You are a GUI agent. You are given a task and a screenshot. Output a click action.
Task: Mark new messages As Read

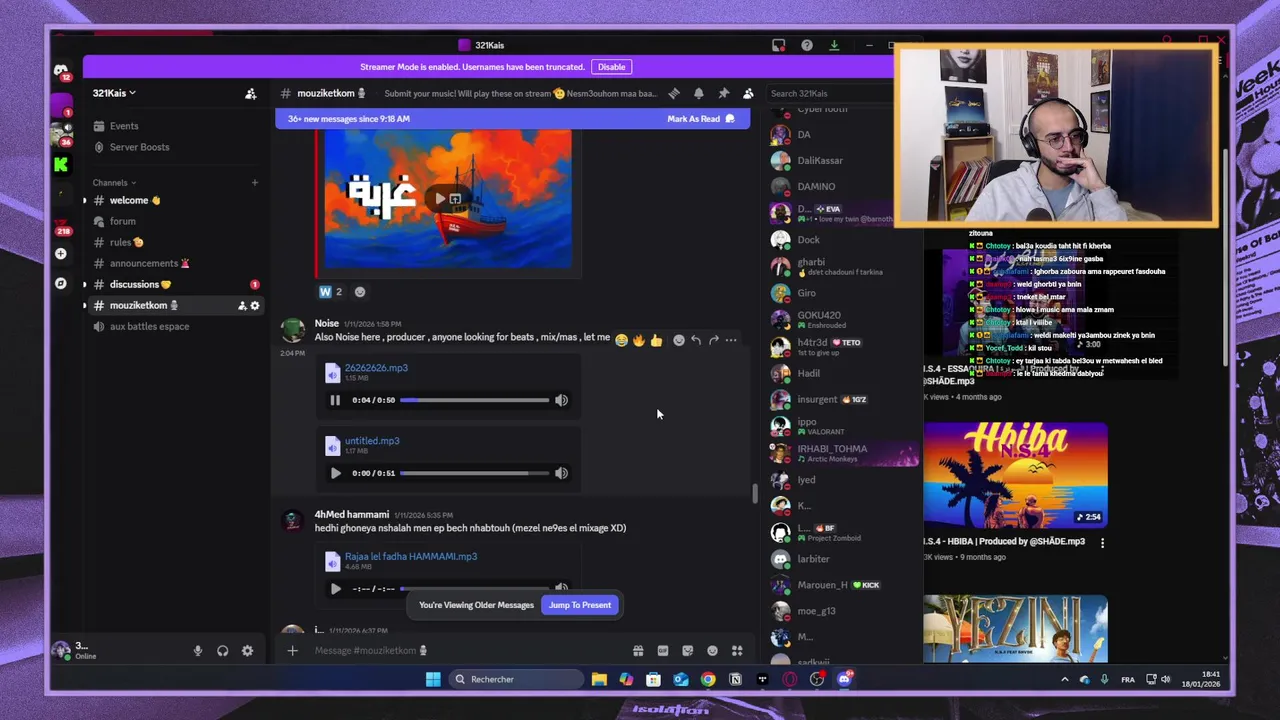point(700,119)
